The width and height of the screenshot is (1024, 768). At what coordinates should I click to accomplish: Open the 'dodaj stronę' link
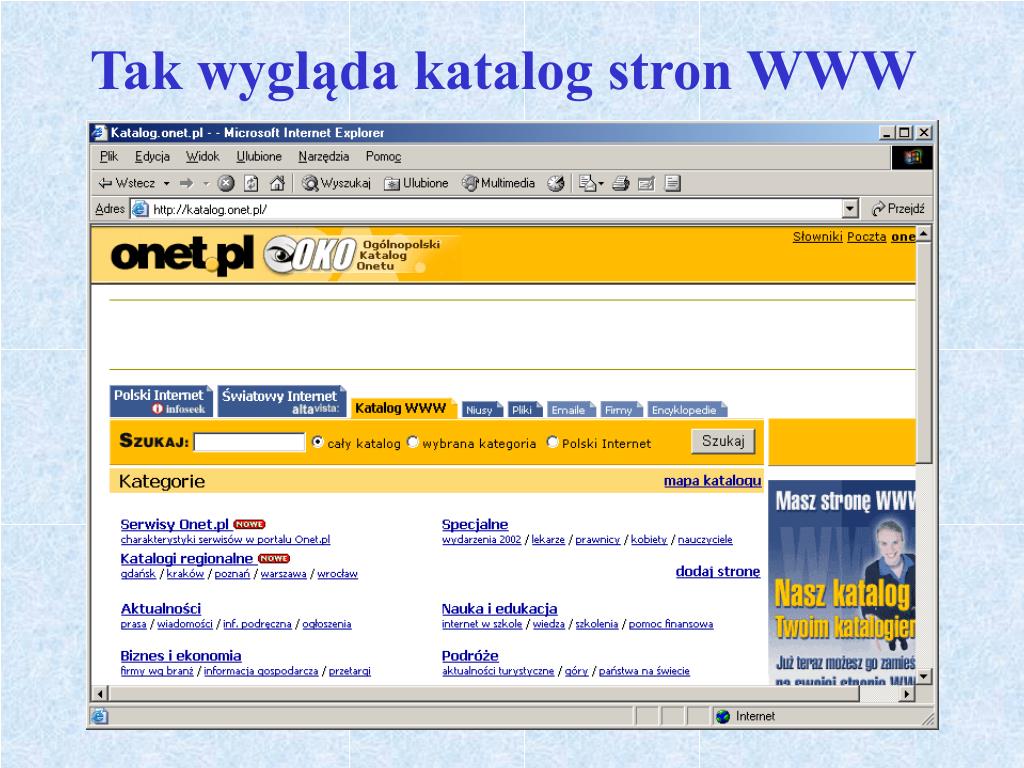(718, 571)
